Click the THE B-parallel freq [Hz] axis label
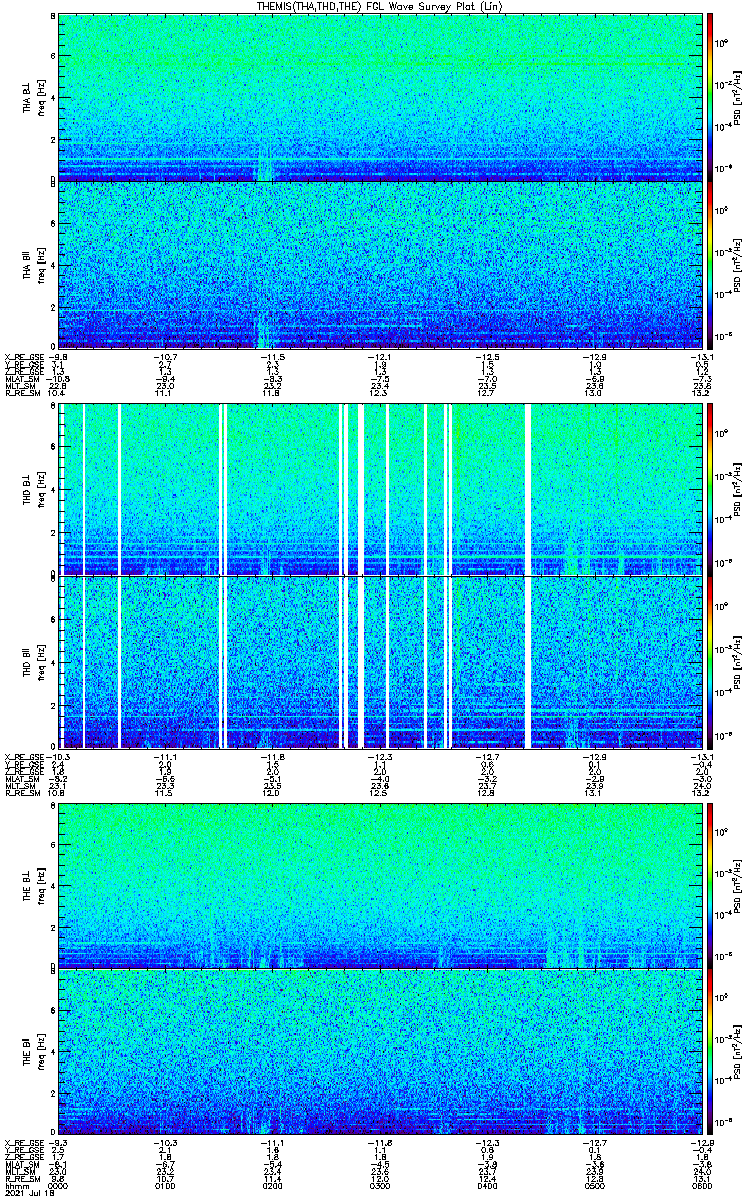This screenshot has width=750, height=1200. (42, 1051)
